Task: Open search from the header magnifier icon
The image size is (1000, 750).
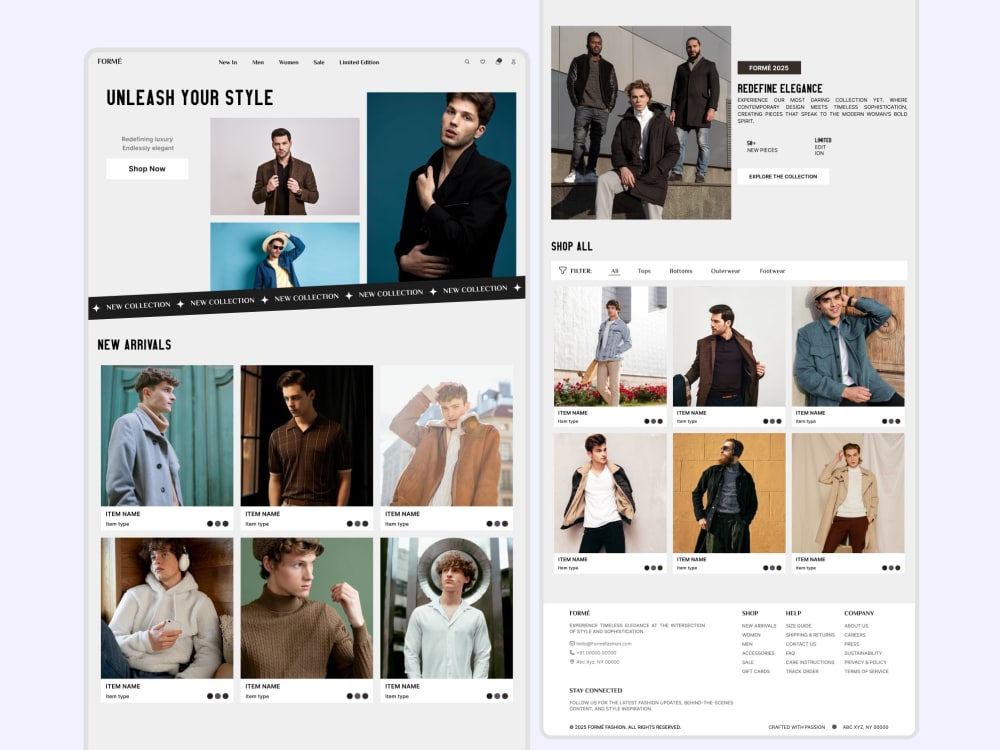Action: (x=467, y=62)
